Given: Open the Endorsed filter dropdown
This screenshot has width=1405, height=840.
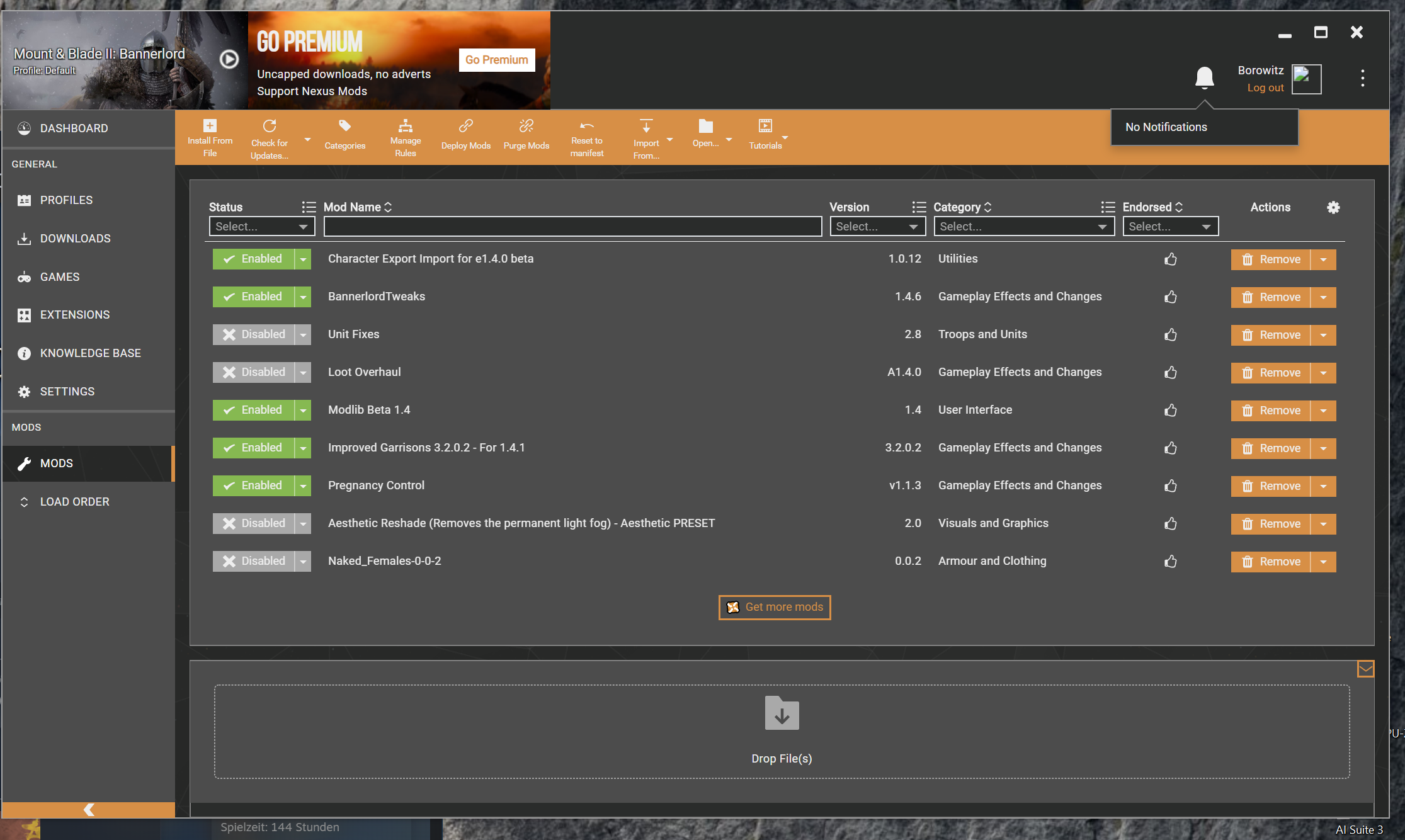Looking at the screenshot, I should tap(1171, 227).
